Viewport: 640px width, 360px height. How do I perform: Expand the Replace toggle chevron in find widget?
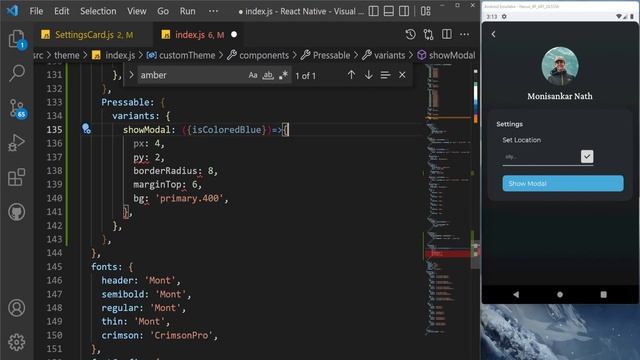[x=131, y=75]
